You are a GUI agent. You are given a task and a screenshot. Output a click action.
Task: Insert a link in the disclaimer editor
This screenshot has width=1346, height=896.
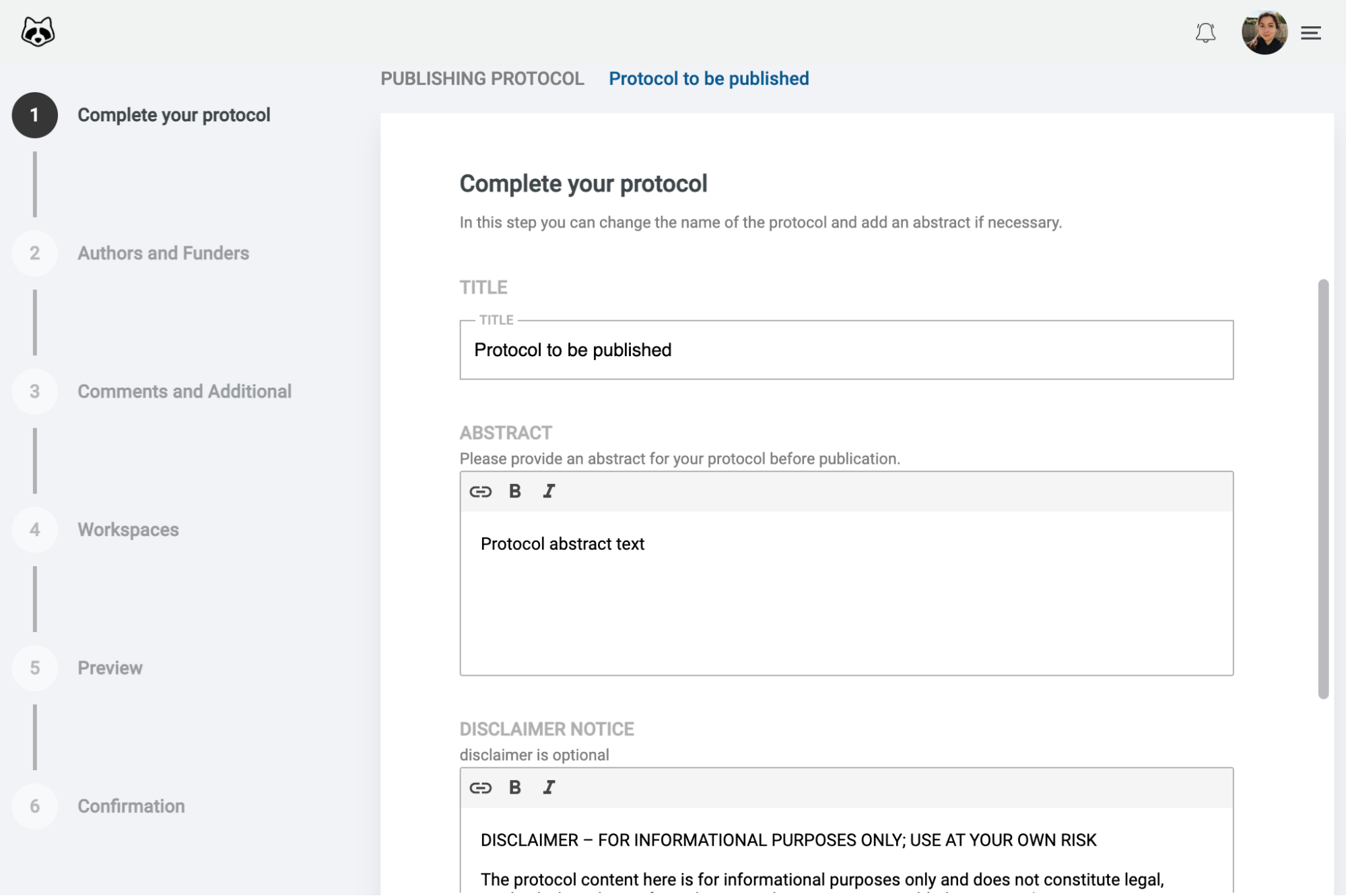point(480,787)
